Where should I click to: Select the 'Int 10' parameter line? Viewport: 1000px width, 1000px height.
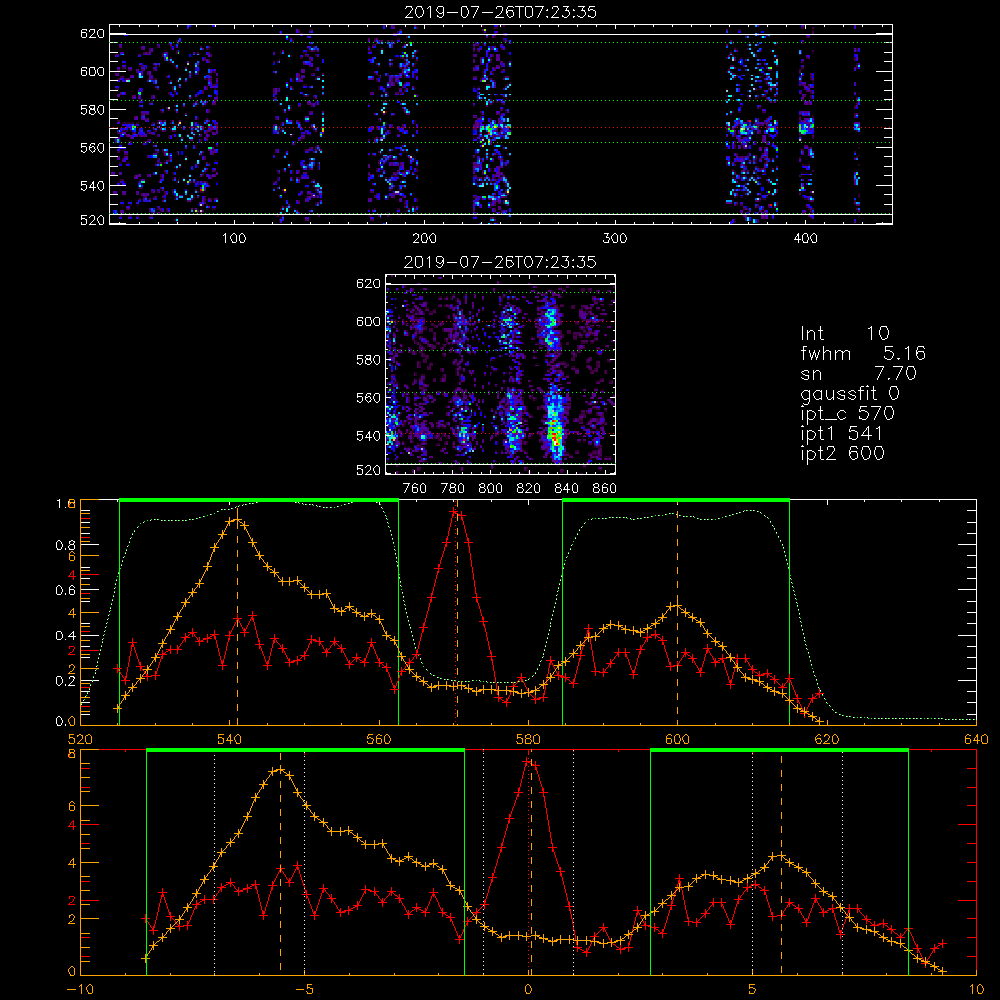coord(844,333)
